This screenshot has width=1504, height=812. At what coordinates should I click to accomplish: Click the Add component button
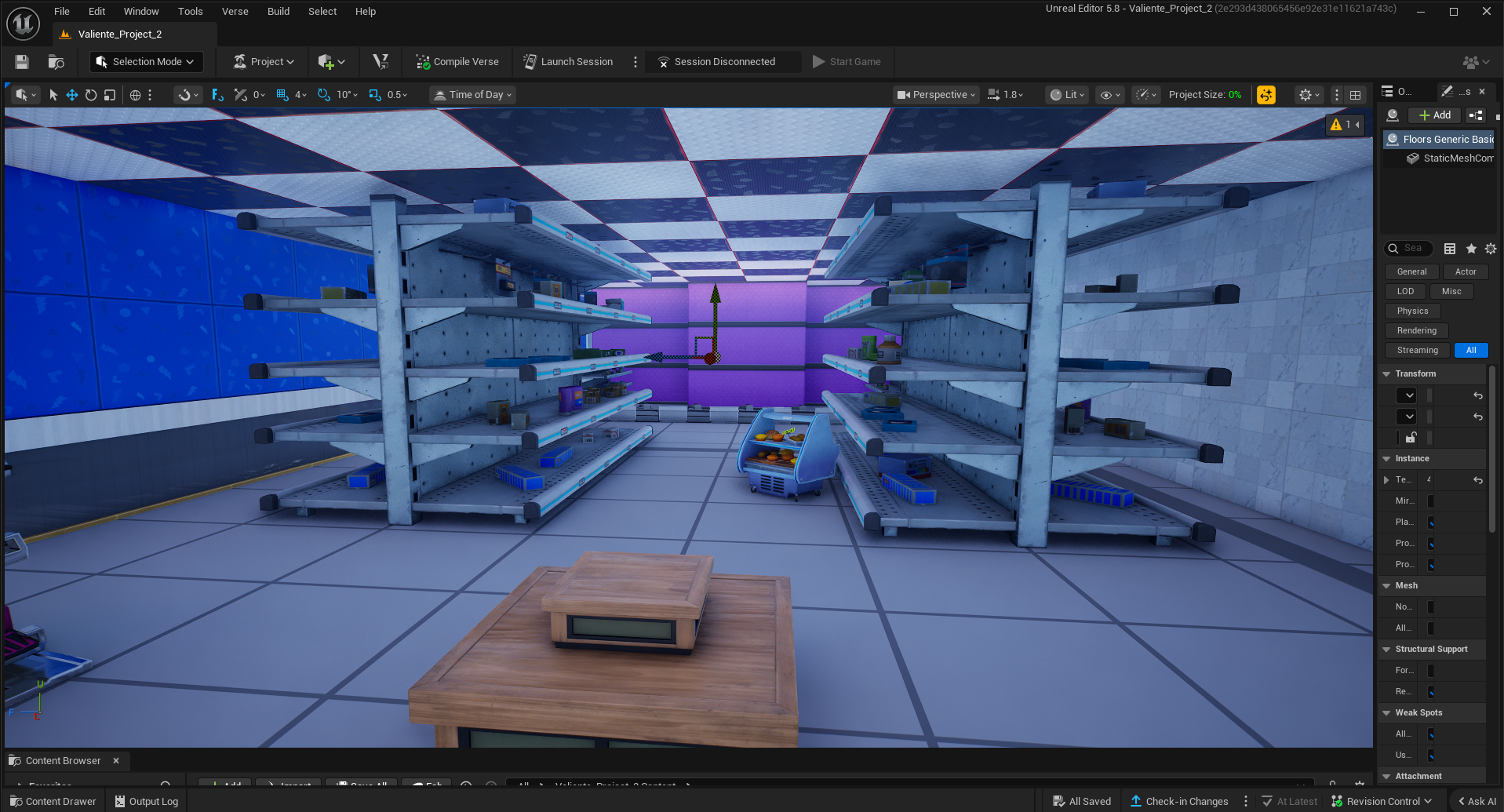pos(1435,115)
